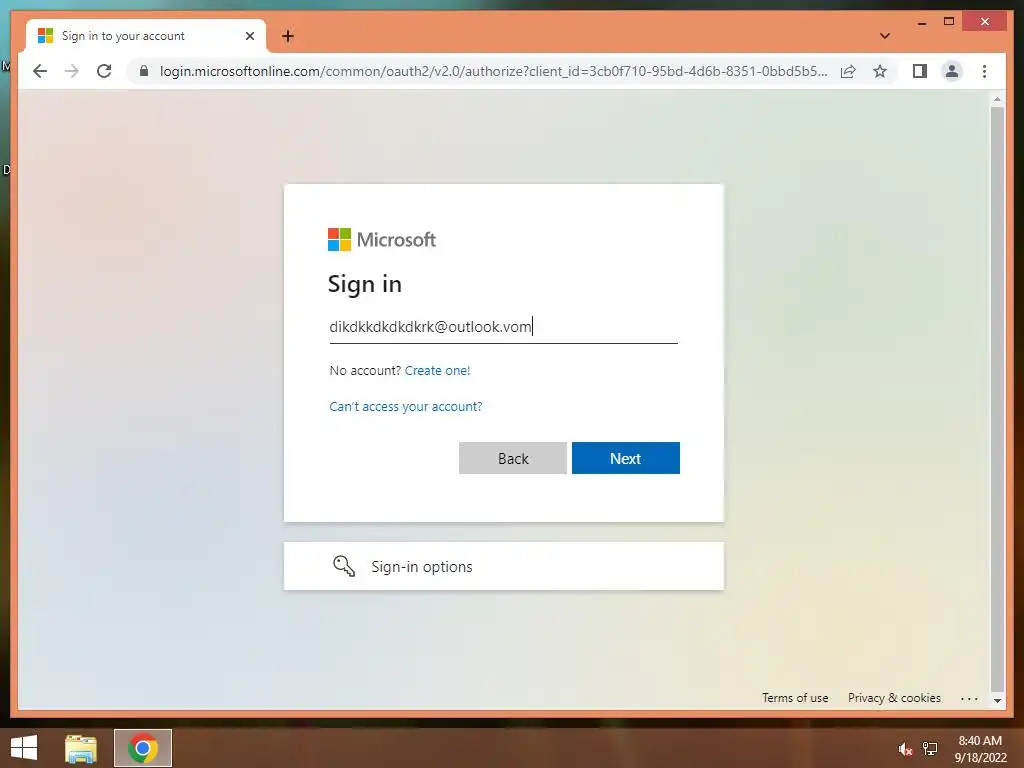The width and height of the screenshot is (1024, 768).
Task: Open Sign-in options
Action: [504, 566]
